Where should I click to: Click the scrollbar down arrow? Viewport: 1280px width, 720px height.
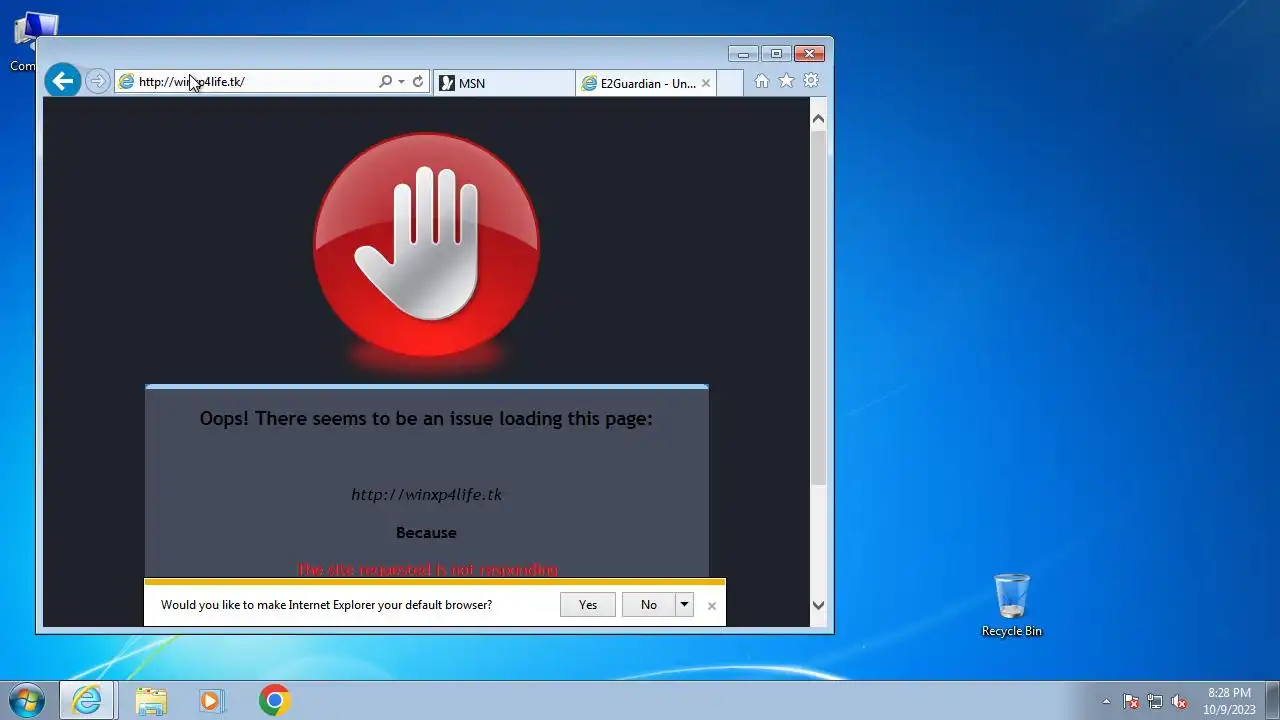point(818,605)
